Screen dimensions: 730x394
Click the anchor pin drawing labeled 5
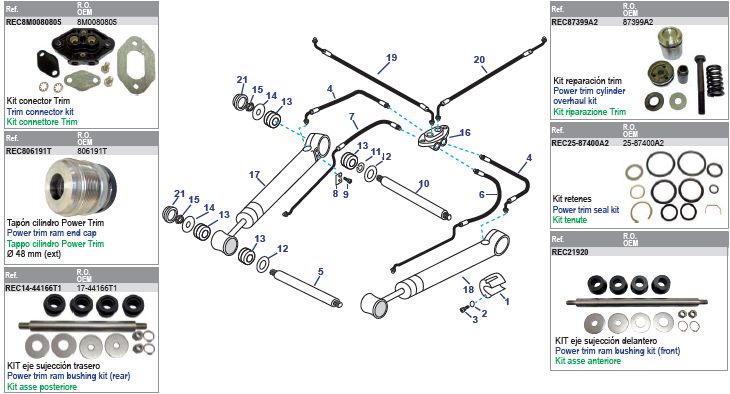pos(306,288)
